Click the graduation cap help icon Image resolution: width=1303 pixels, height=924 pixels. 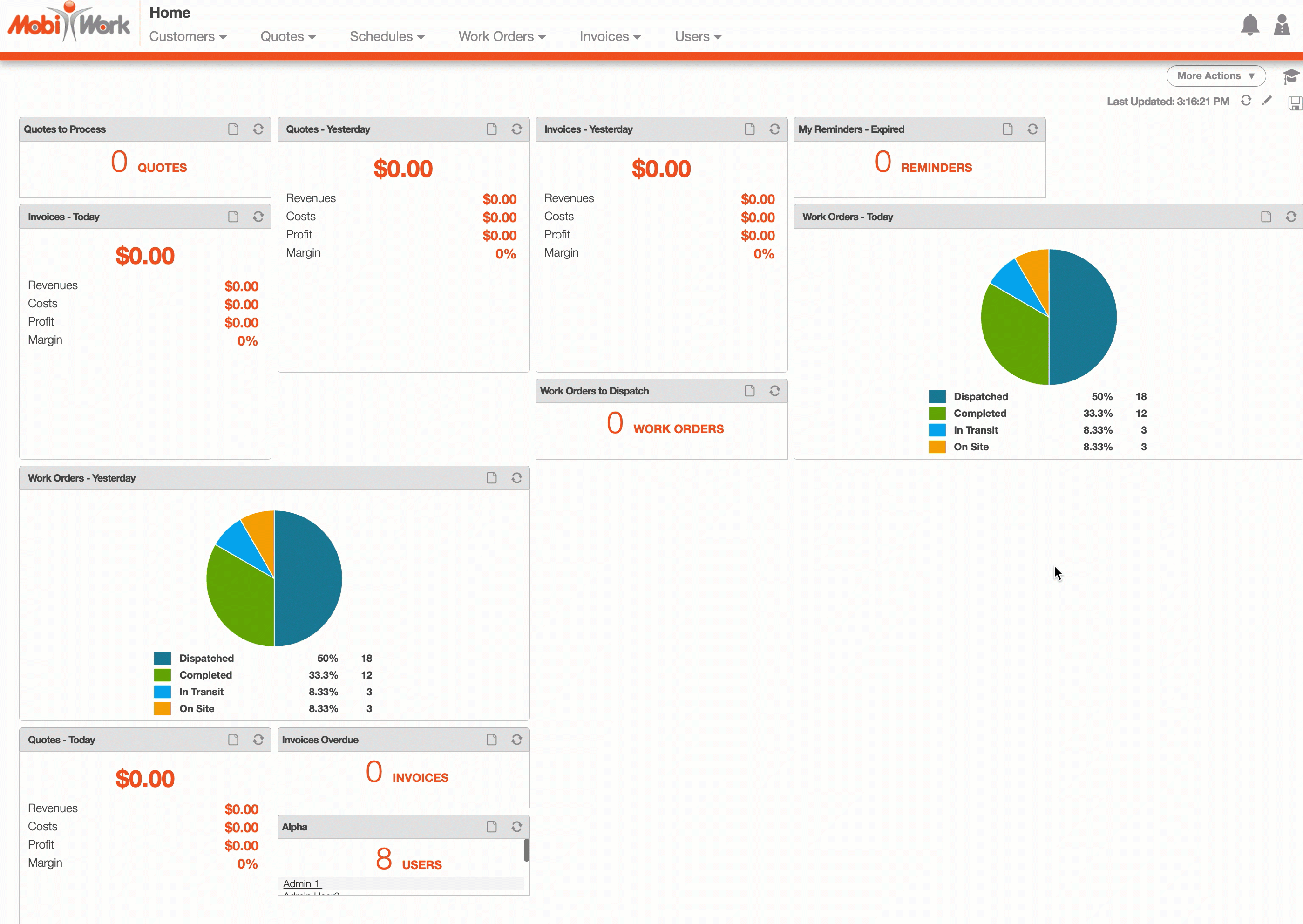tap(1290, 75)
